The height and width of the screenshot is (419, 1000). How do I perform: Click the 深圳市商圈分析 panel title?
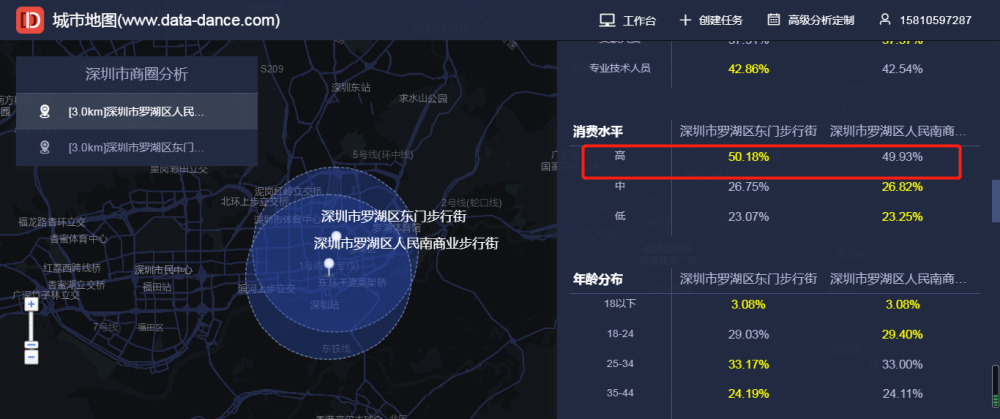point(136,75)
